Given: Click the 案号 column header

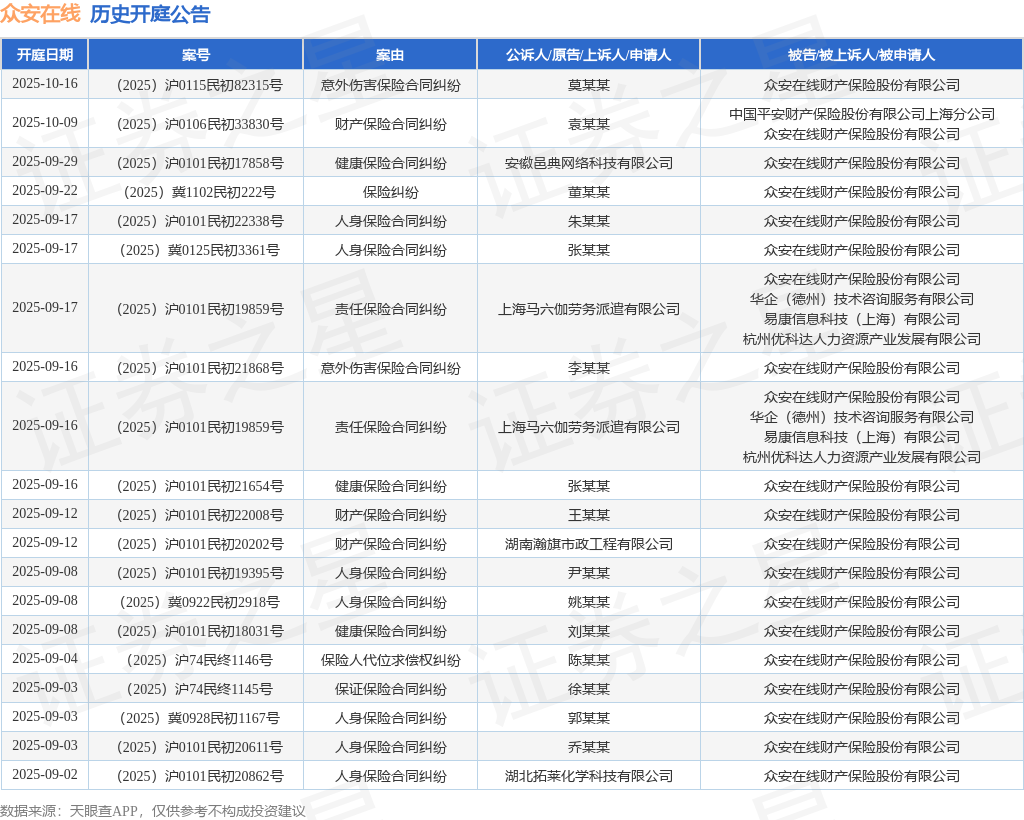Looking at the screenshot, I should pyautogui.click(x=195, y=55).
